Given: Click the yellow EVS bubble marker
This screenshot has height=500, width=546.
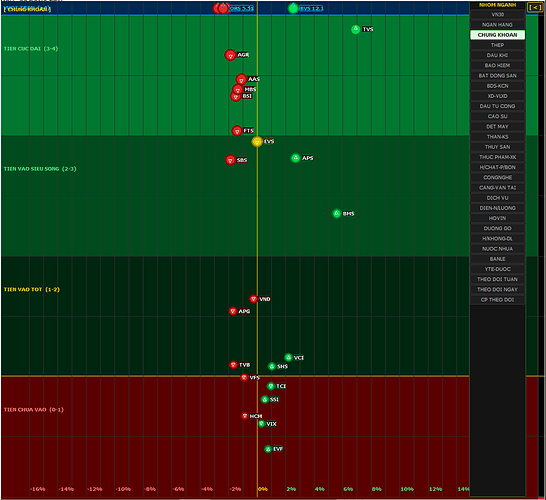Looking at the screenshot, I should point(257,141).
